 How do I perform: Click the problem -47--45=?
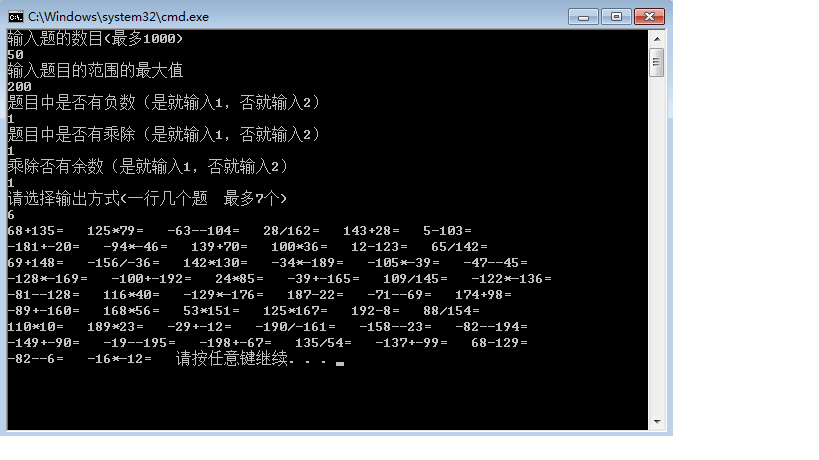point(495,263)
